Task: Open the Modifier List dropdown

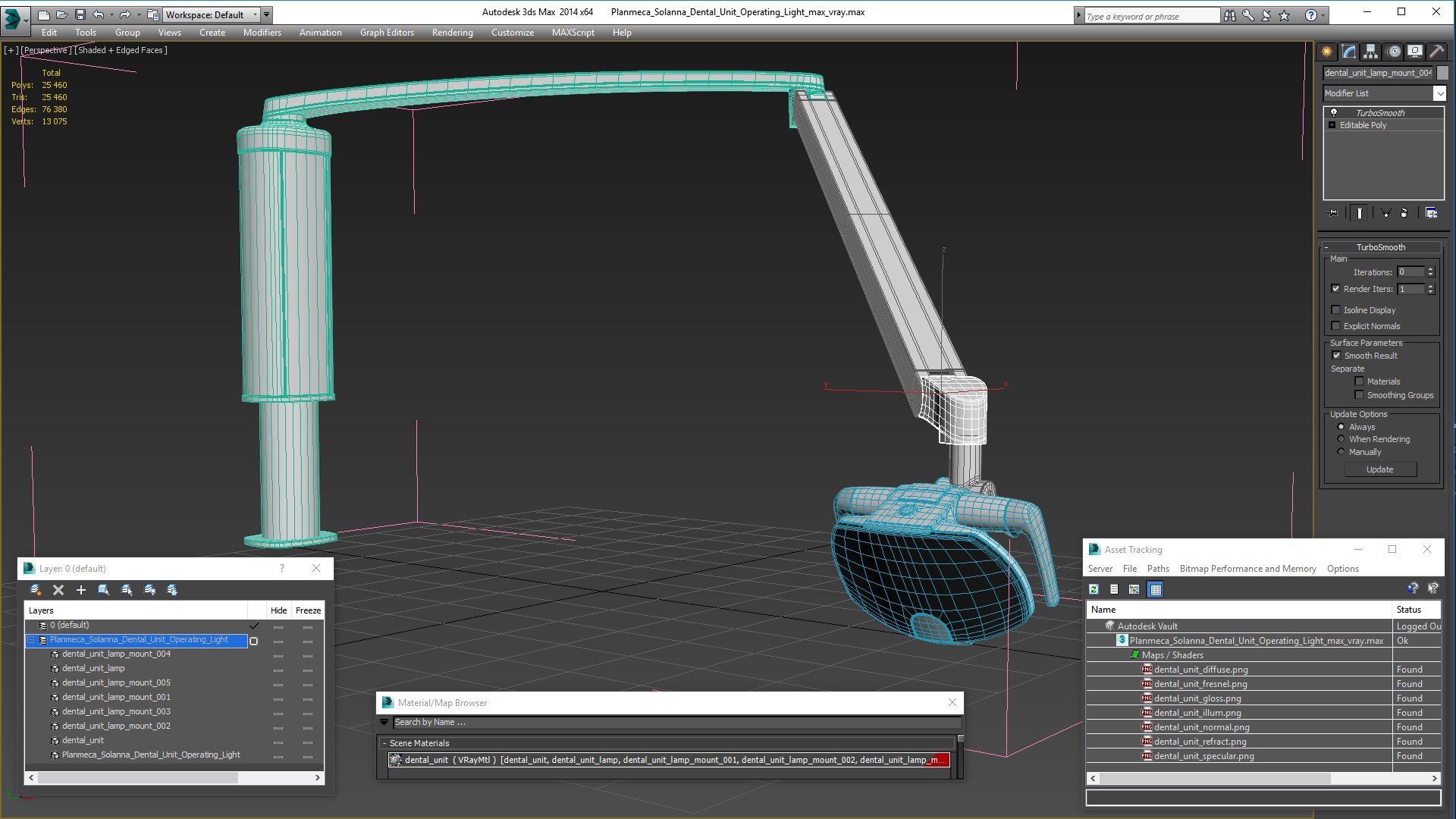Action: tap(1439, 93)
